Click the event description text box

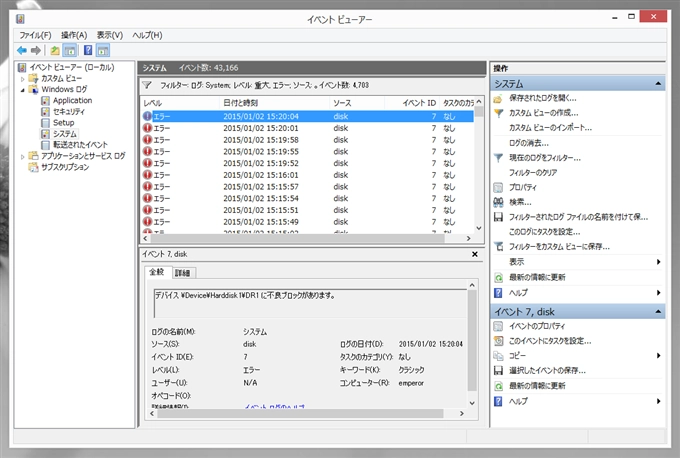point(310,303)
